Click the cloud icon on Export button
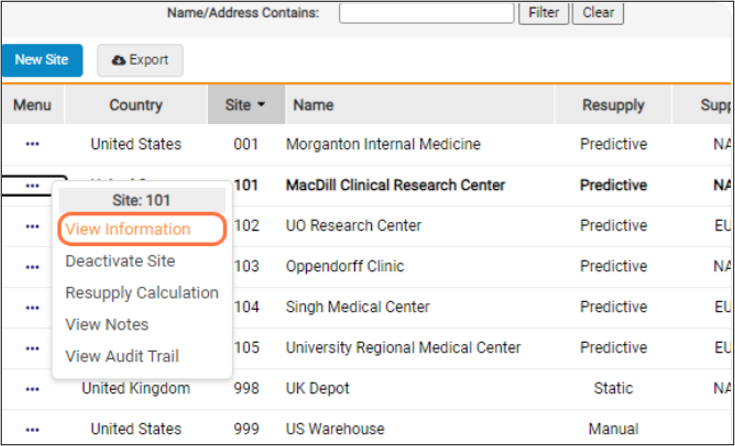 click(119, 60)
